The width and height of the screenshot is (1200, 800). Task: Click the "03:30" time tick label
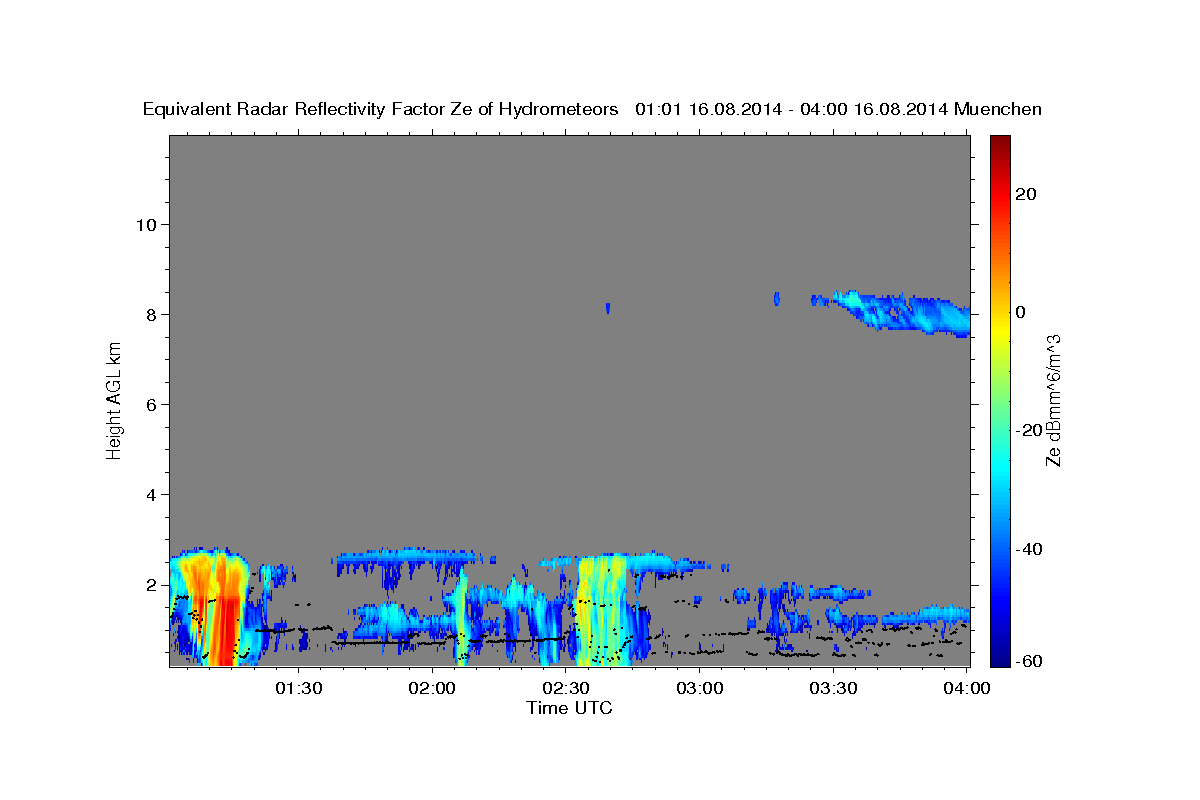[x=833, y=688]
